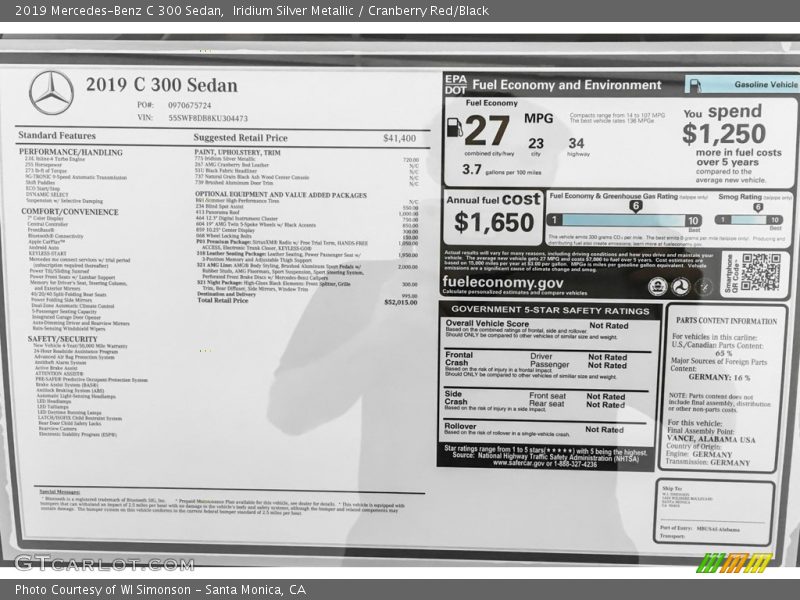
Task: Click the fuel pump icon beside 27 MPG
Action: click(x=455, y=127)
